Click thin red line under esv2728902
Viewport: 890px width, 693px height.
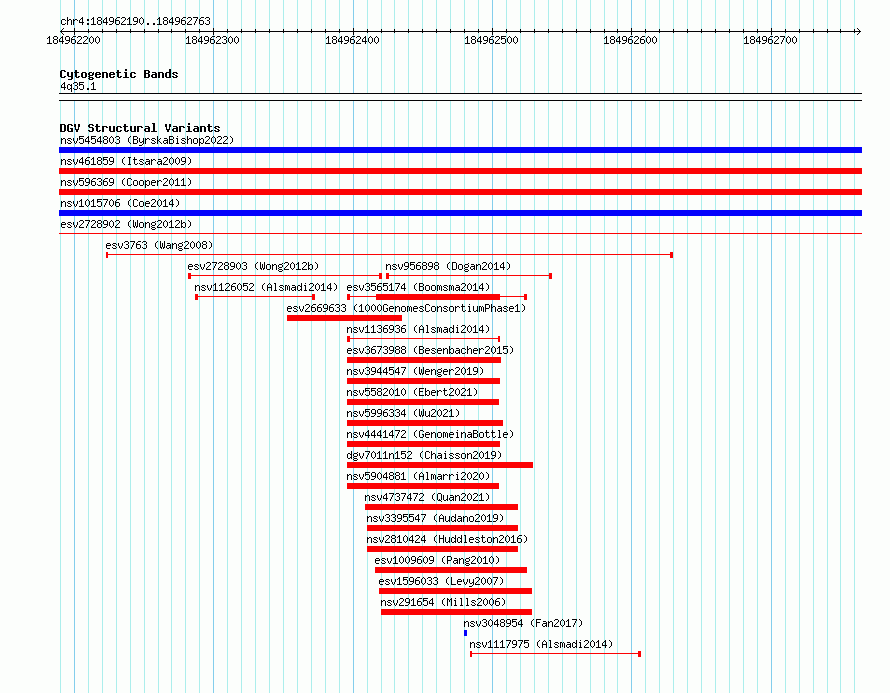[x=460, y=233]
